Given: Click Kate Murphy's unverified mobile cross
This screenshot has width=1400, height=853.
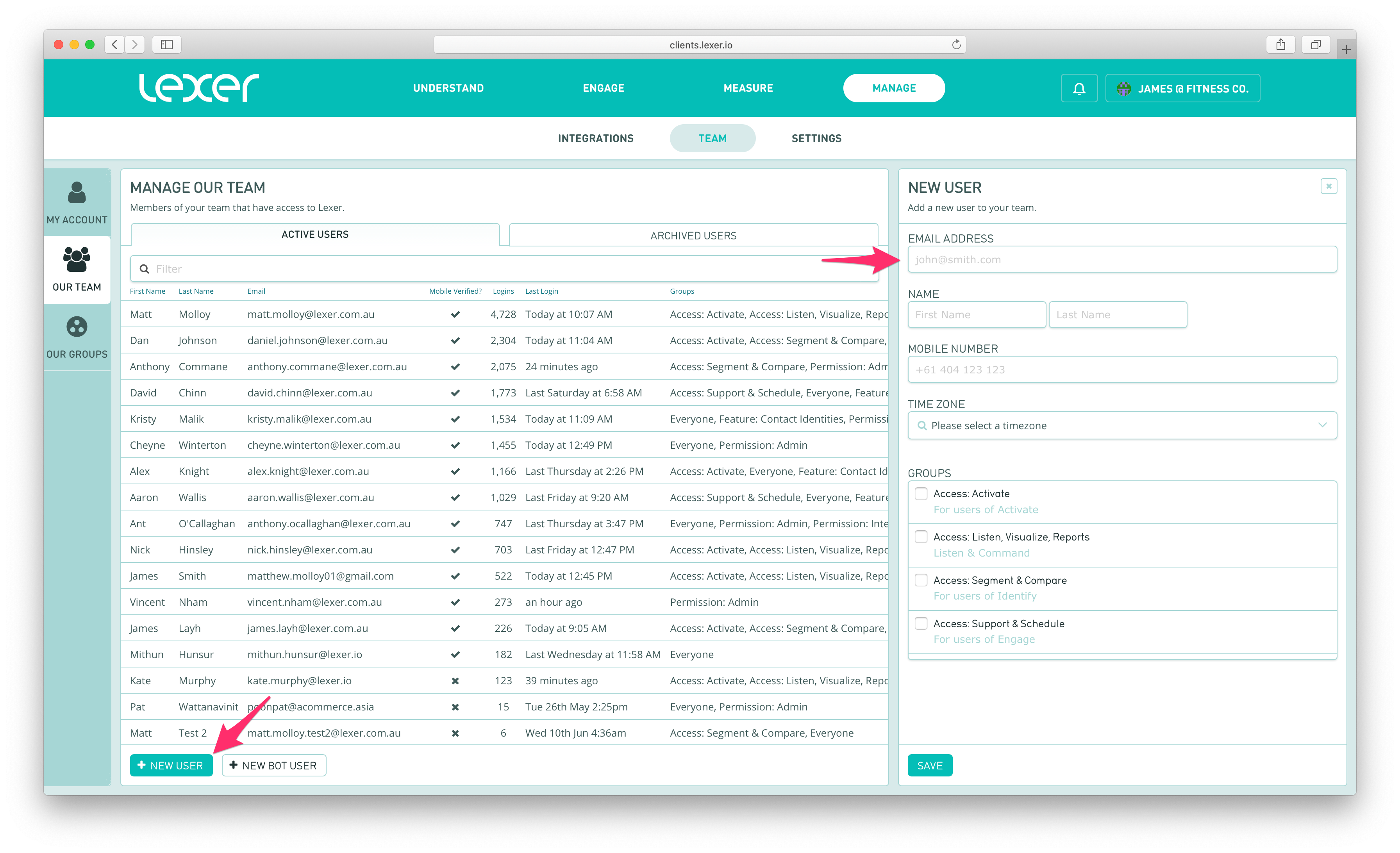Looking at the screenshot, I should [455, 680].
